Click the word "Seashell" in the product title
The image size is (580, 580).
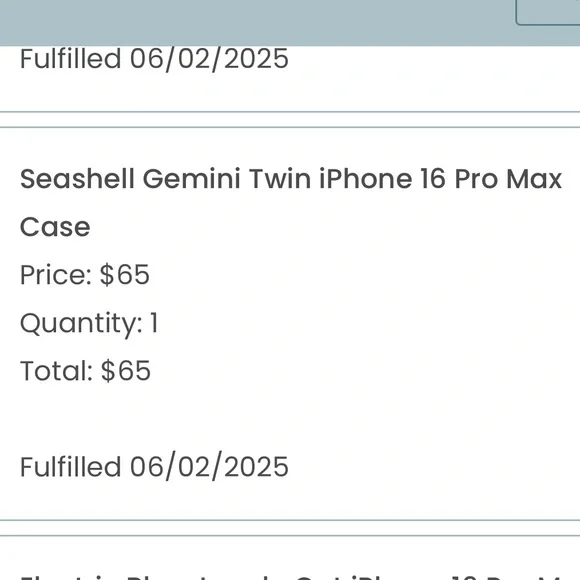pyautogui.click(x=77, y=179)
